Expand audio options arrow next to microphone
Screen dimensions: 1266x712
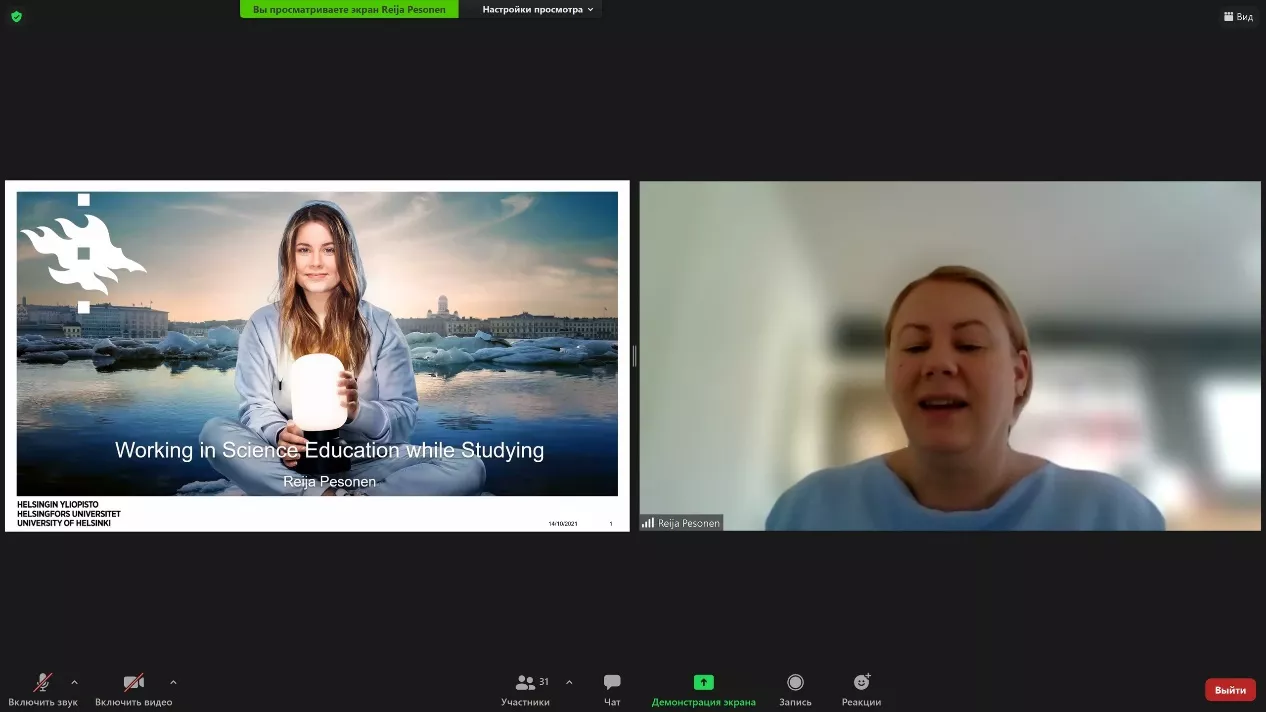coord(74,683)
